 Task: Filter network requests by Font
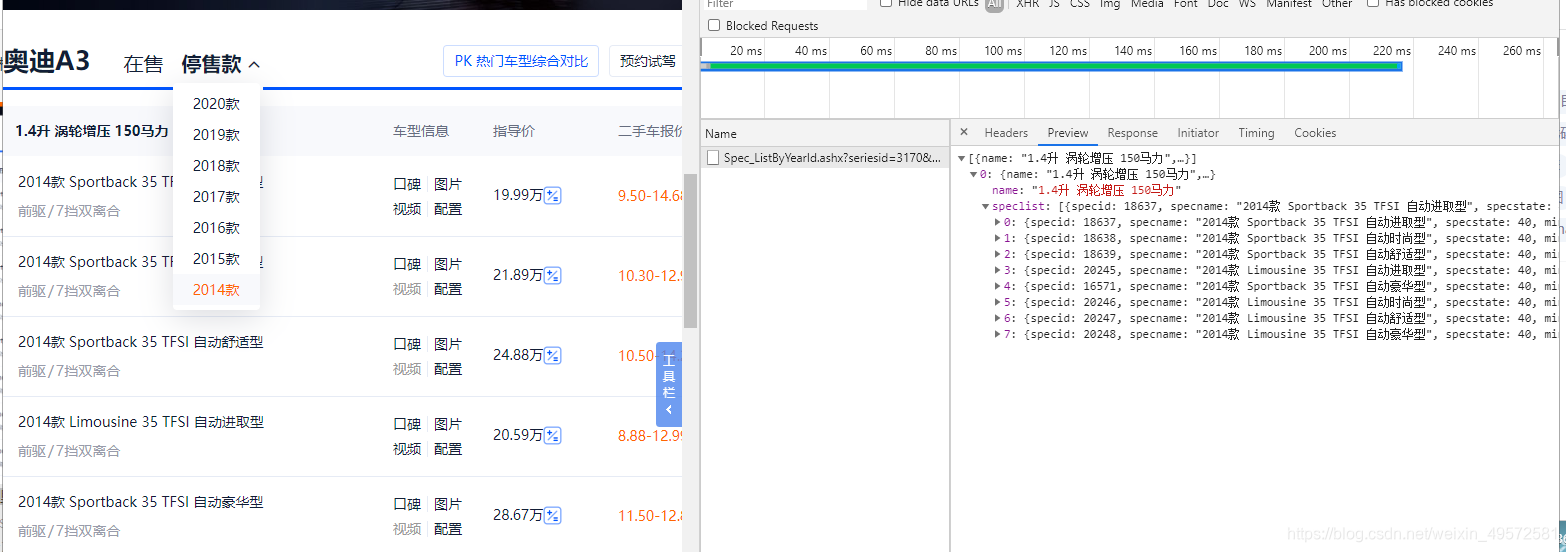[1186, 4]
